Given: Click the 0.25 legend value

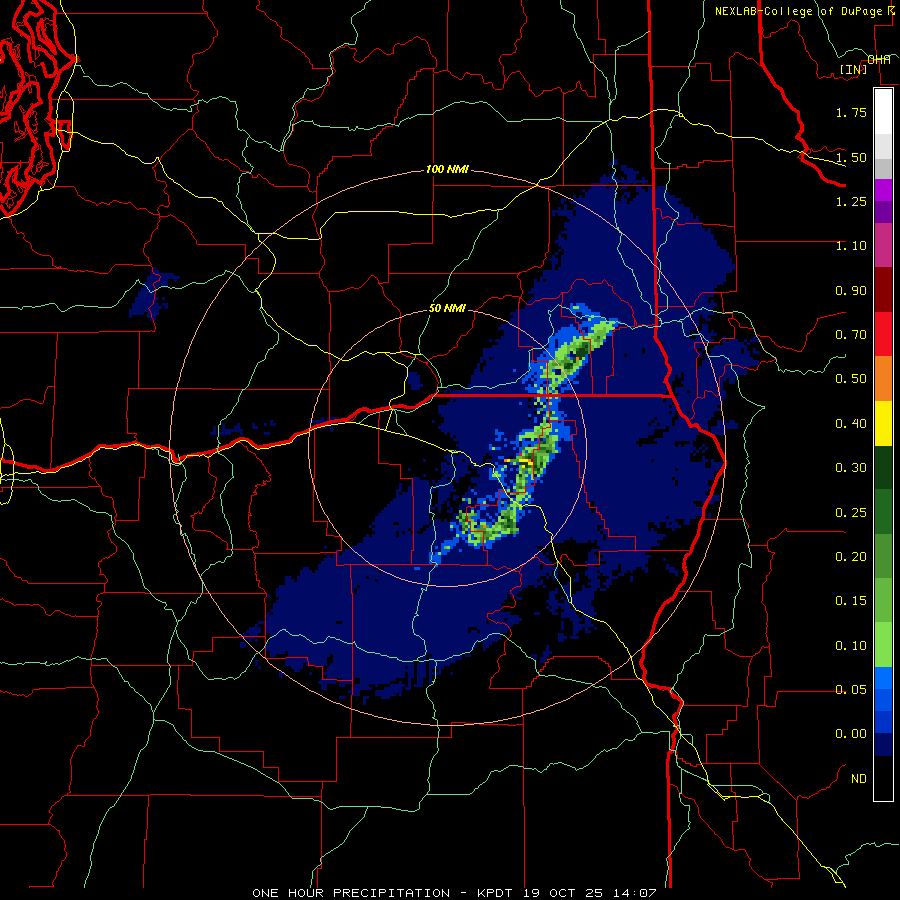Looking at the screenshot, I should (x=851, y=513).
